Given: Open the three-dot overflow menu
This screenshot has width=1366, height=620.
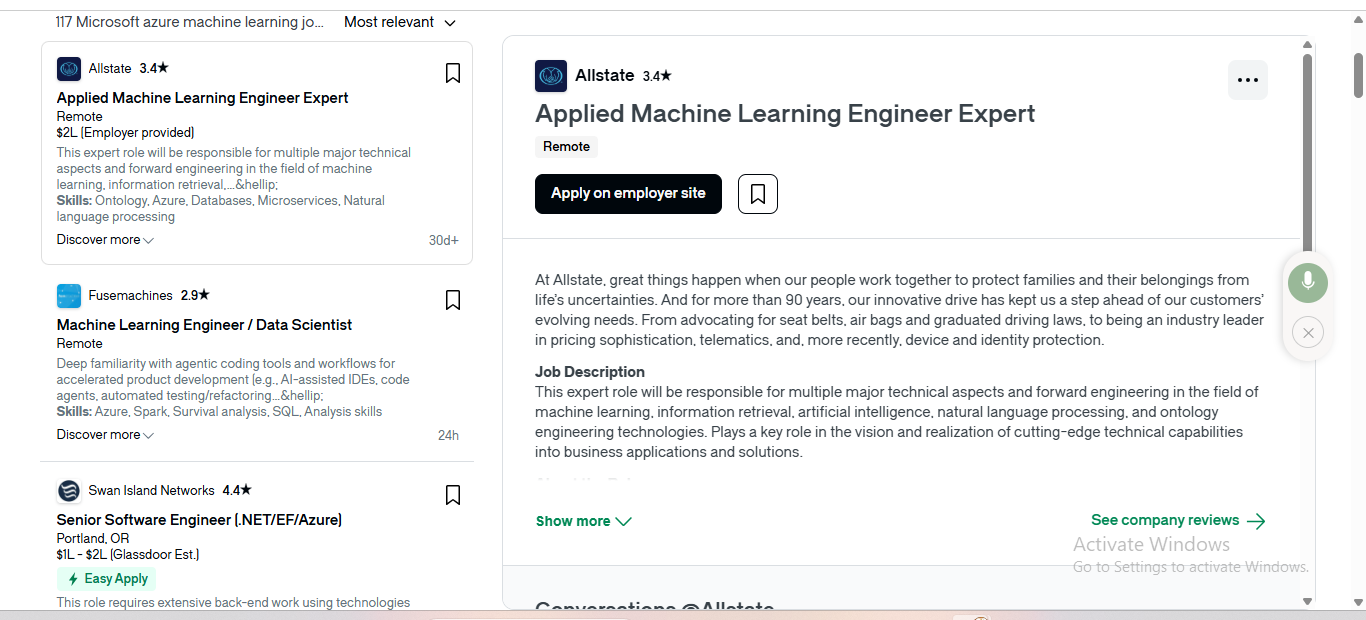Looking at the screenshot, I should pyautogui.click(x=1247, y=79).
